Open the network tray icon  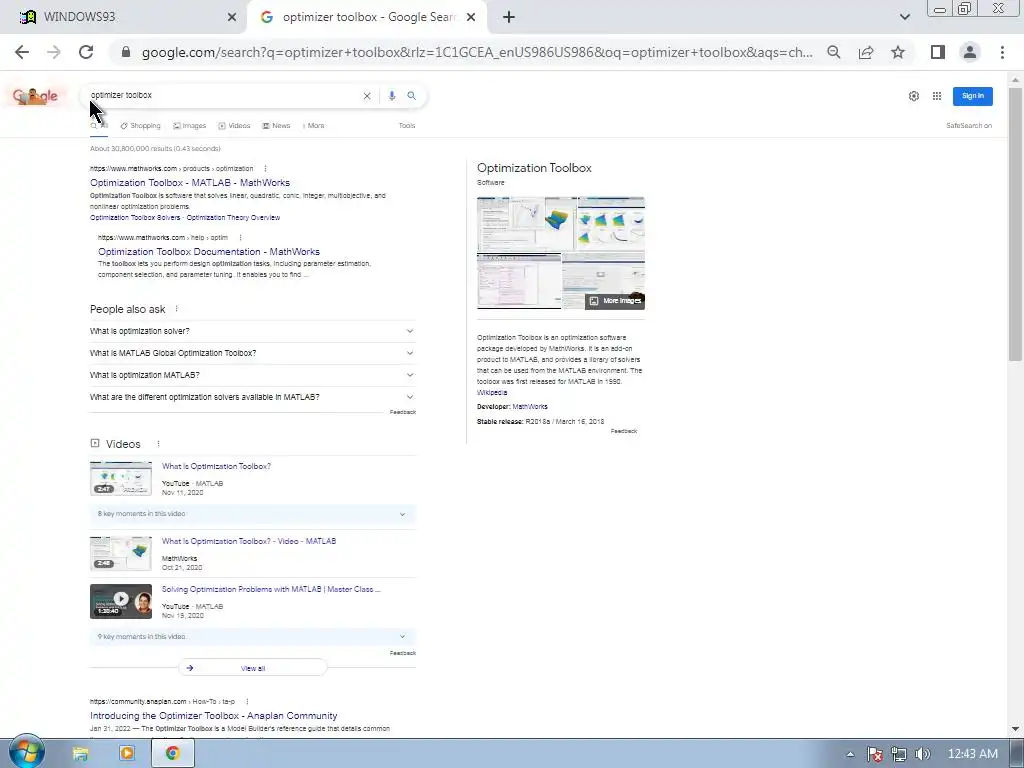(899, 754)
